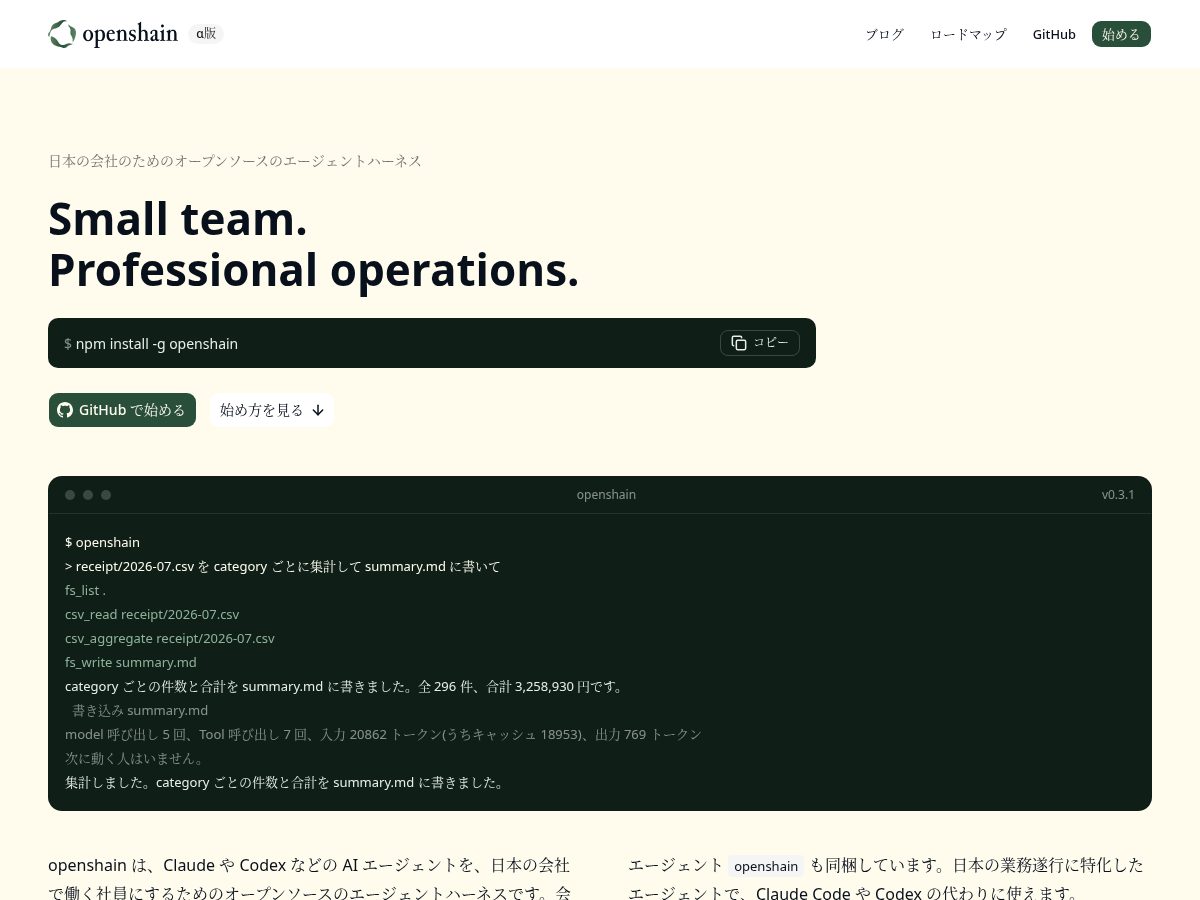Viewport: 1200px width, 900px height.
Task: Open the GitHub link in header
Action: click(1054, 34)
